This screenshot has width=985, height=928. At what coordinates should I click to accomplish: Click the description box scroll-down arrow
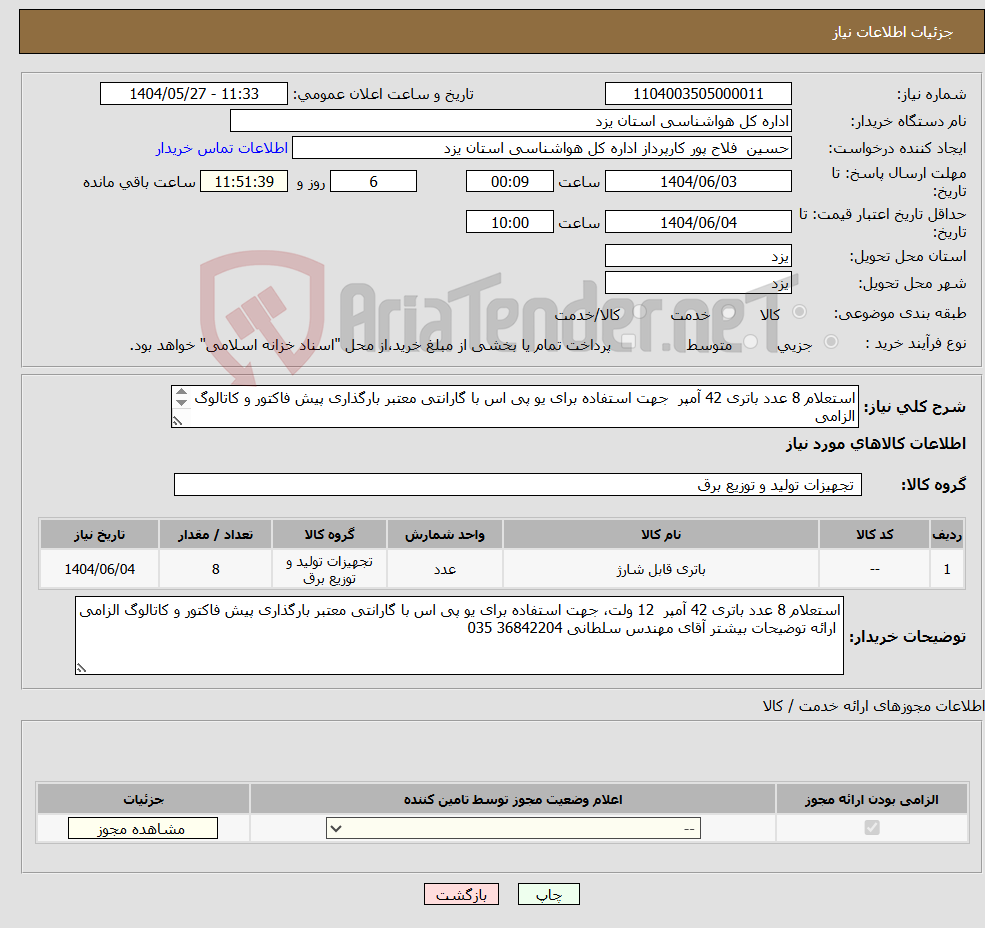tap(182, 402)
